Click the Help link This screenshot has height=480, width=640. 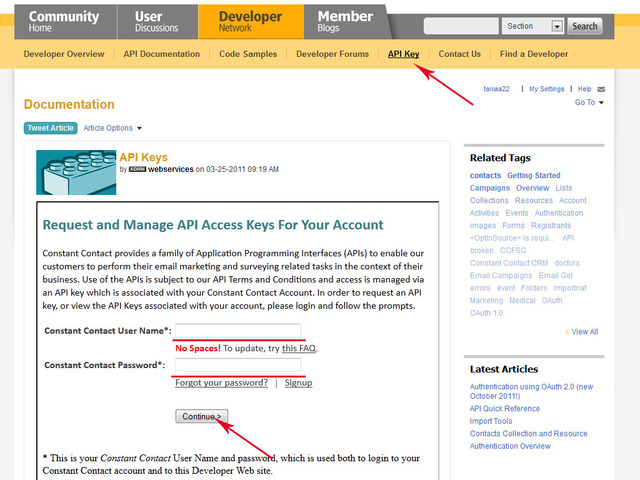coord(584,89)
